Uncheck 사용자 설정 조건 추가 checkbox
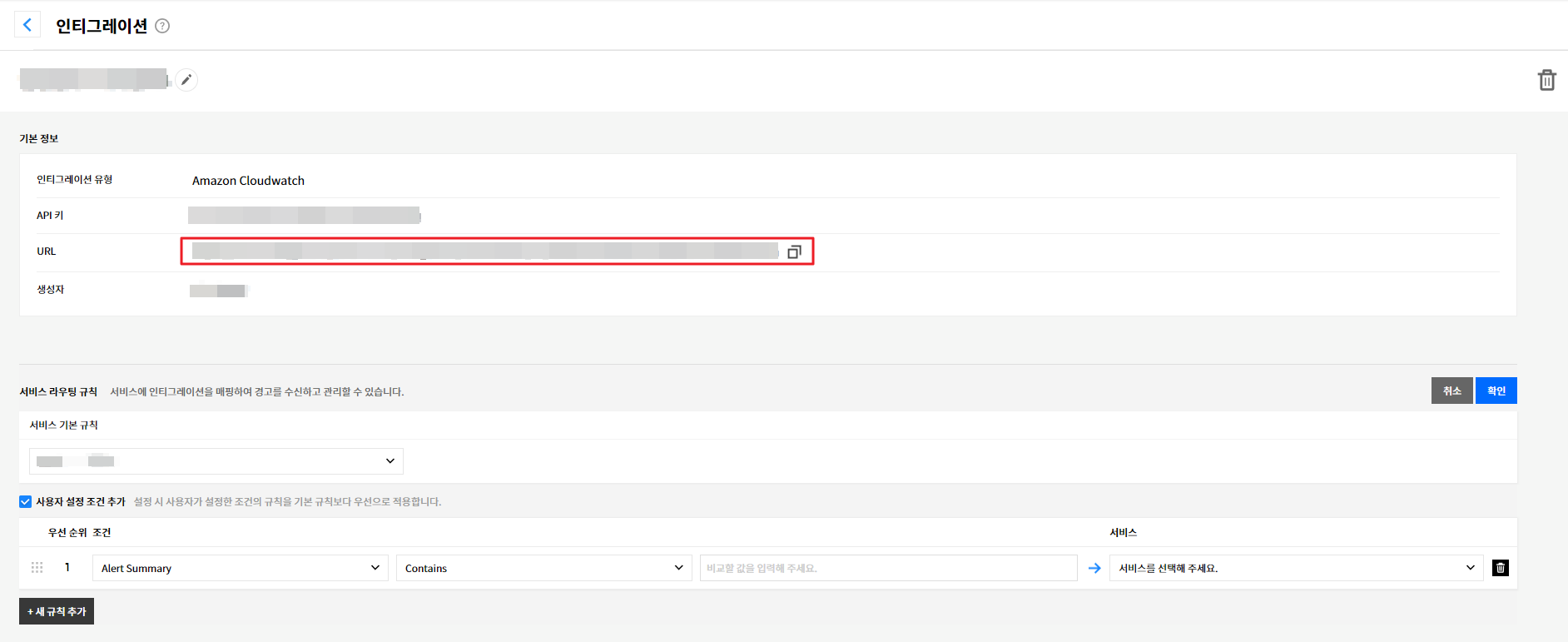Screen dimensions: 1568x642 [x=26, y=501]
